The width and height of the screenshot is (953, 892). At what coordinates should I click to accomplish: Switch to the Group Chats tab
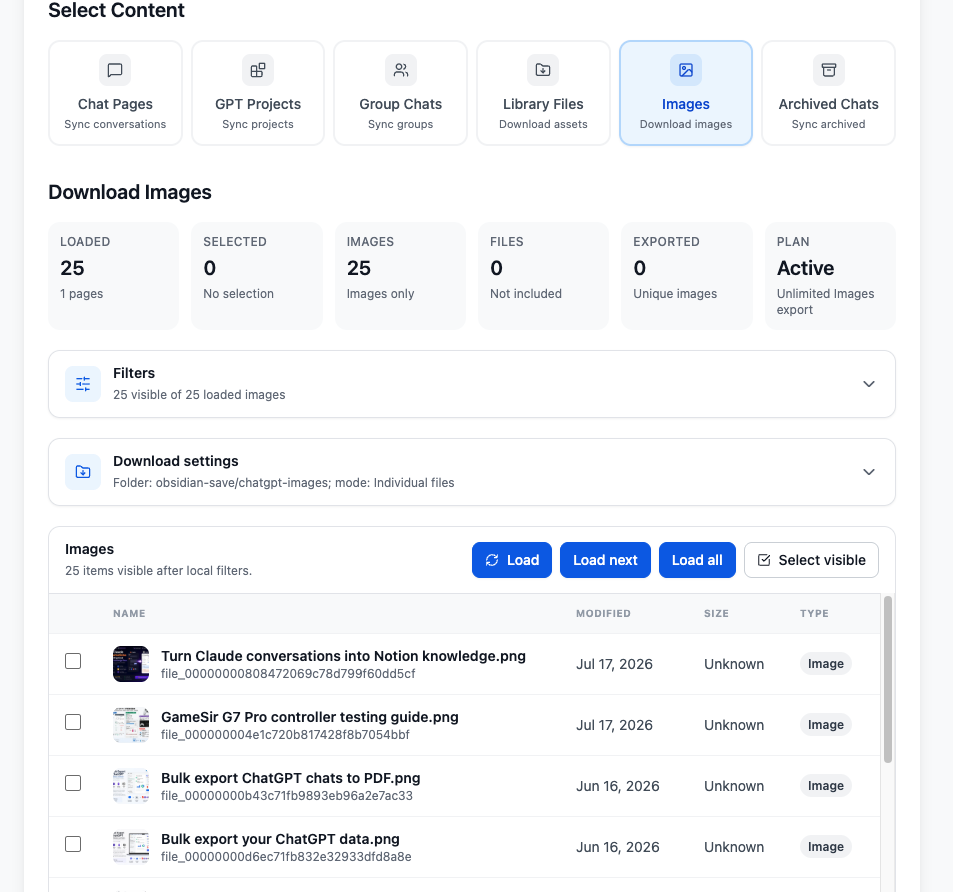(x=401, y=93)
